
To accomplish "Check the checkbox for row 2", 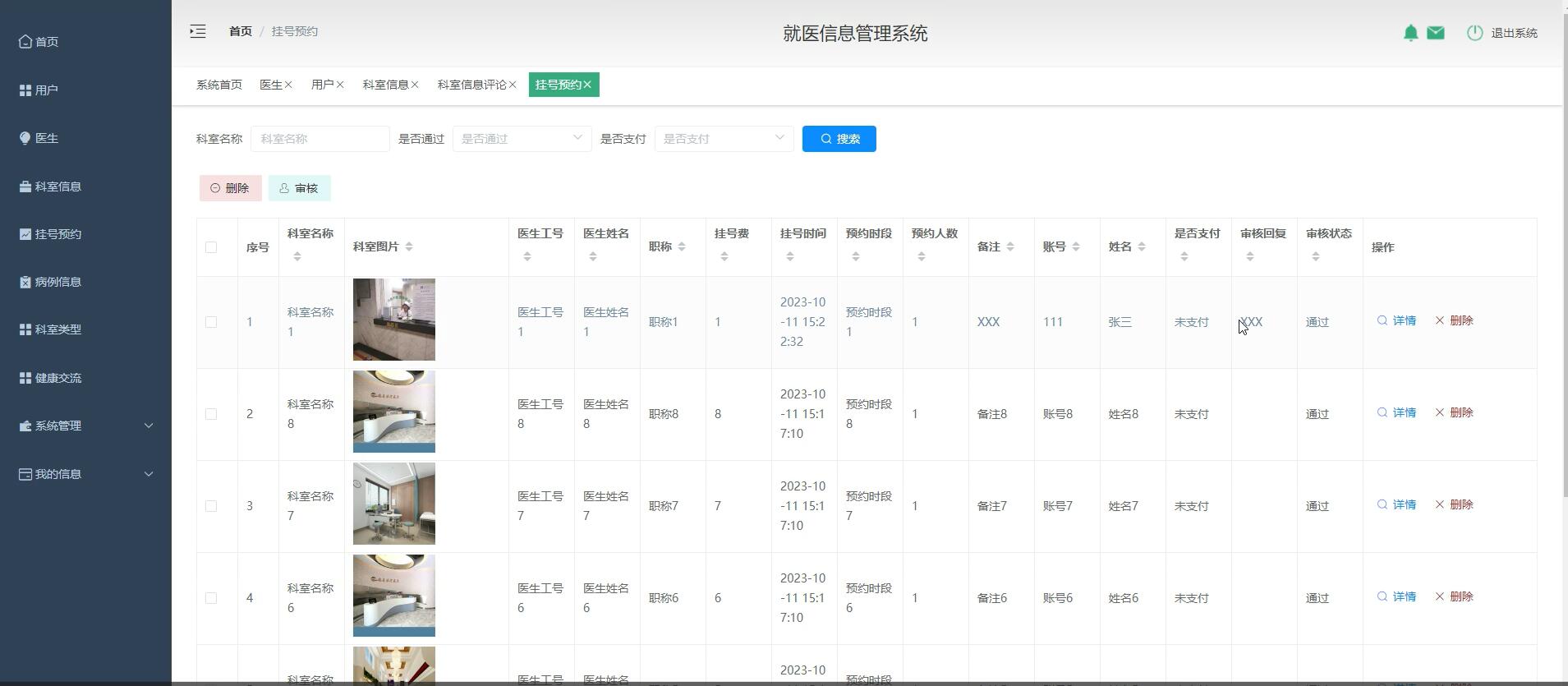I will pos(211,414).
